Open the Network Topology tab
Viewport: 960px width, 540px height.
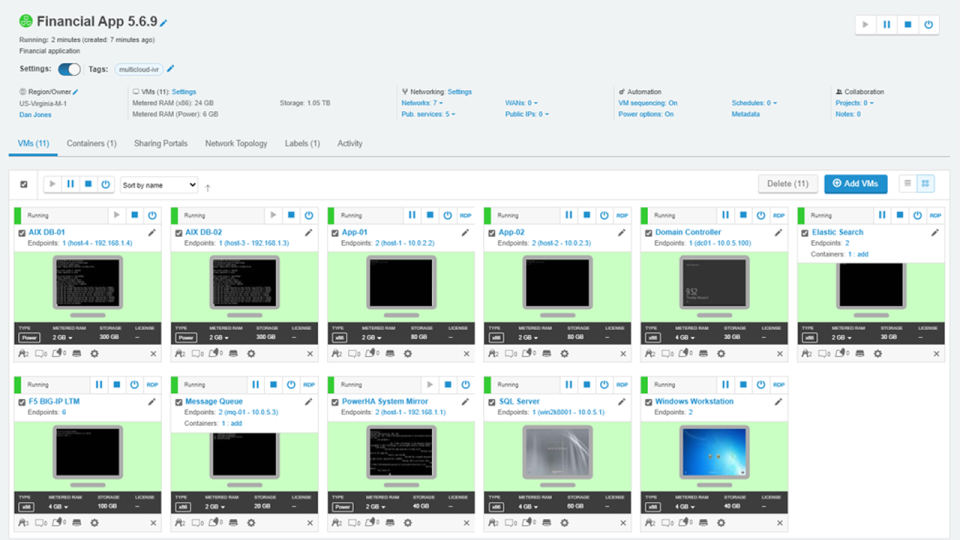[236, 143]
